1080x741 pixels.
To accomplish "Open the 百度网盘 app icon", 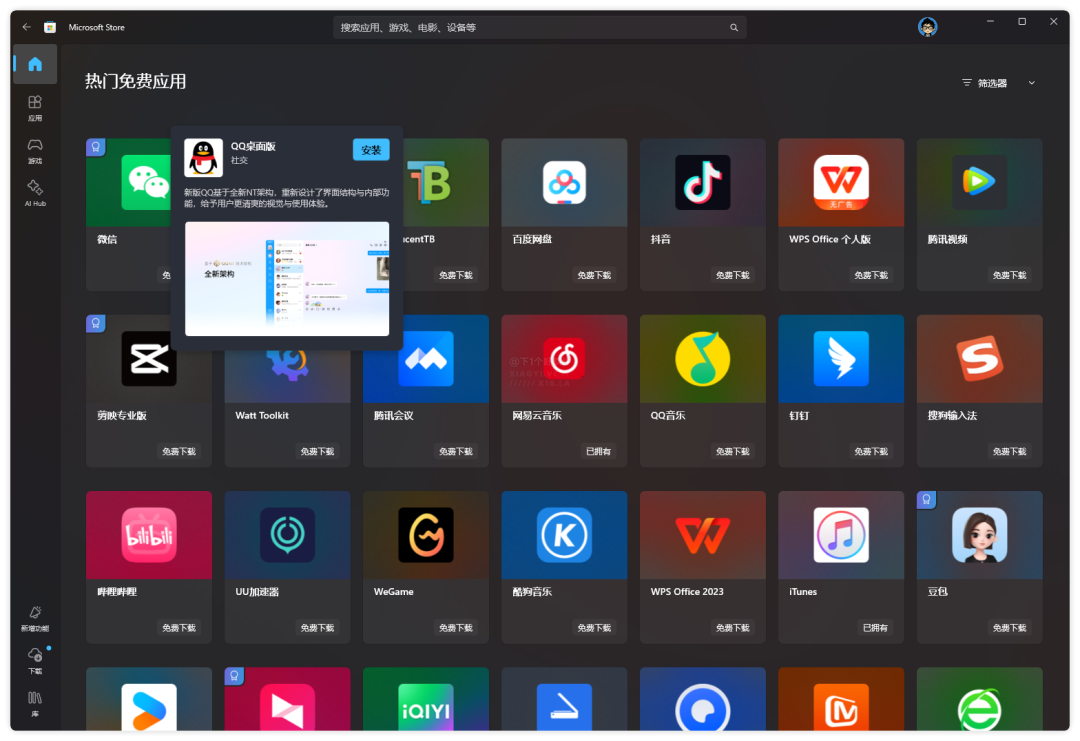I will point(564,182).
